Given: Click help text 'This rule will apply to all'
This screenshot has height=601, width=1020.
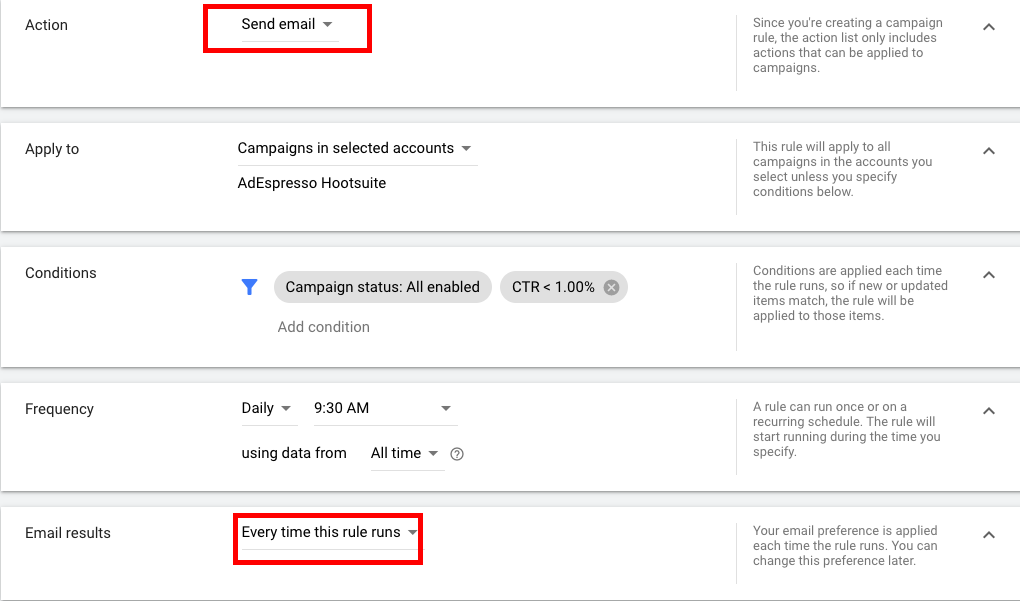Looking at the screenshot, I should [x=842, y=169].
